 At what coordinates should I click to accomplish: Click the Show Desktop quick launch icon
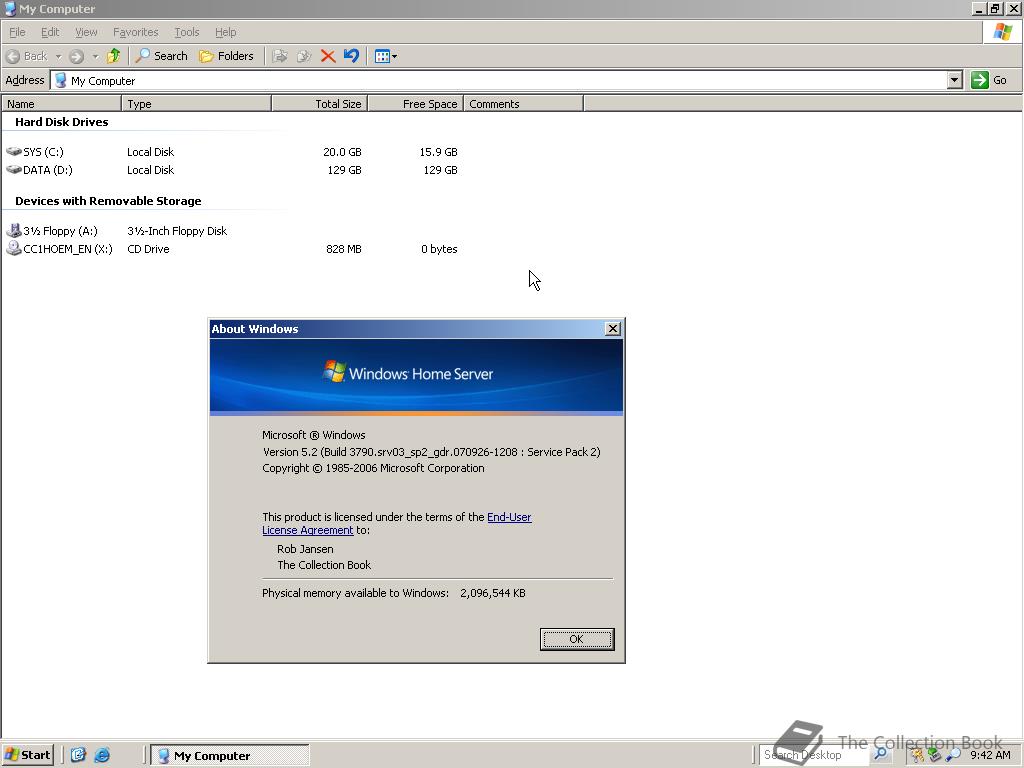coord(78,755)
